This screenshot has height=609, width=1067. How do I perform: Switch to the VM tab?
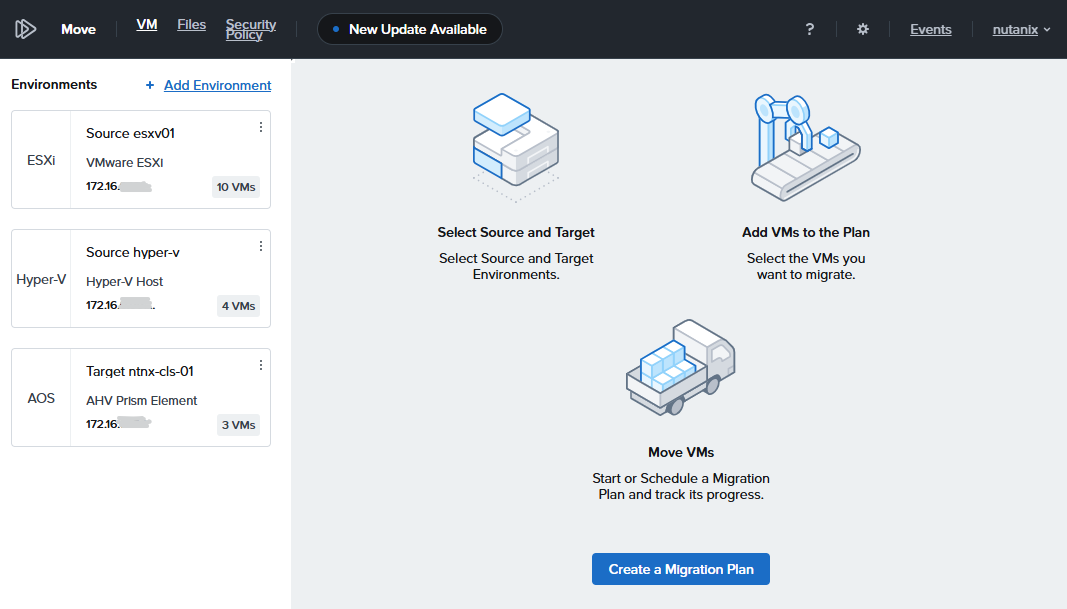tap(147, 24)
